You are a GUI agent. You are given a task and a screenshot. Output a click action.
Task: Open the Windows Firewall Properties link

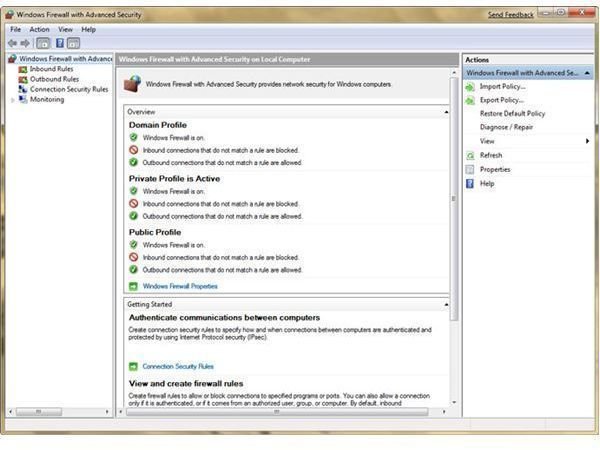pyautogui.click(x=180, y=286)
